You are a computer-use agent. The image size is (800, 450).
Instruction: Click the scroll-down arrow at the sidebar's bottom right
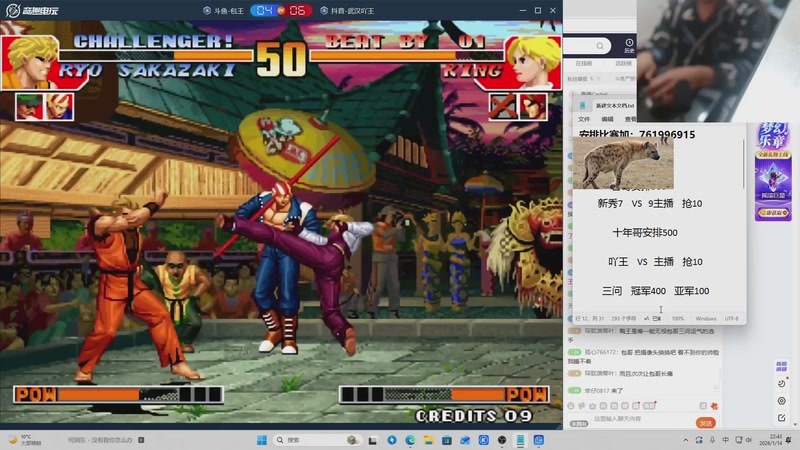point(795,424)
